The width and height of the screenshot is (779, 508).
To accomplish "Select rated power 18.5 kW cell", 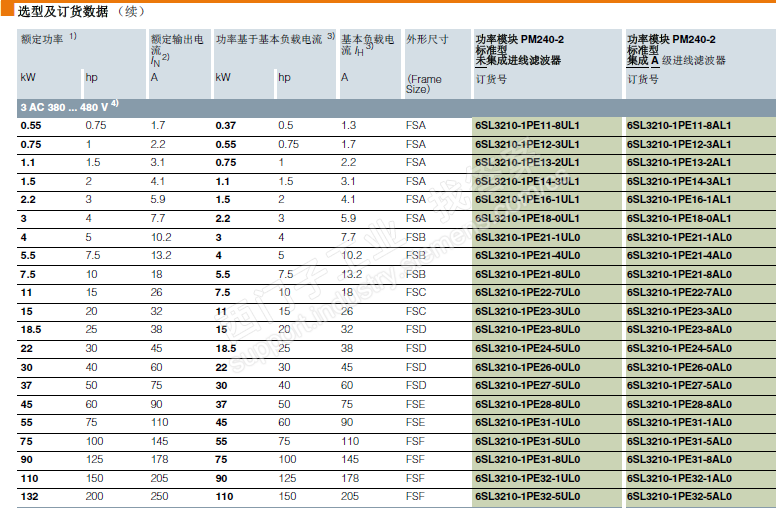I will (x=31, y=330).
